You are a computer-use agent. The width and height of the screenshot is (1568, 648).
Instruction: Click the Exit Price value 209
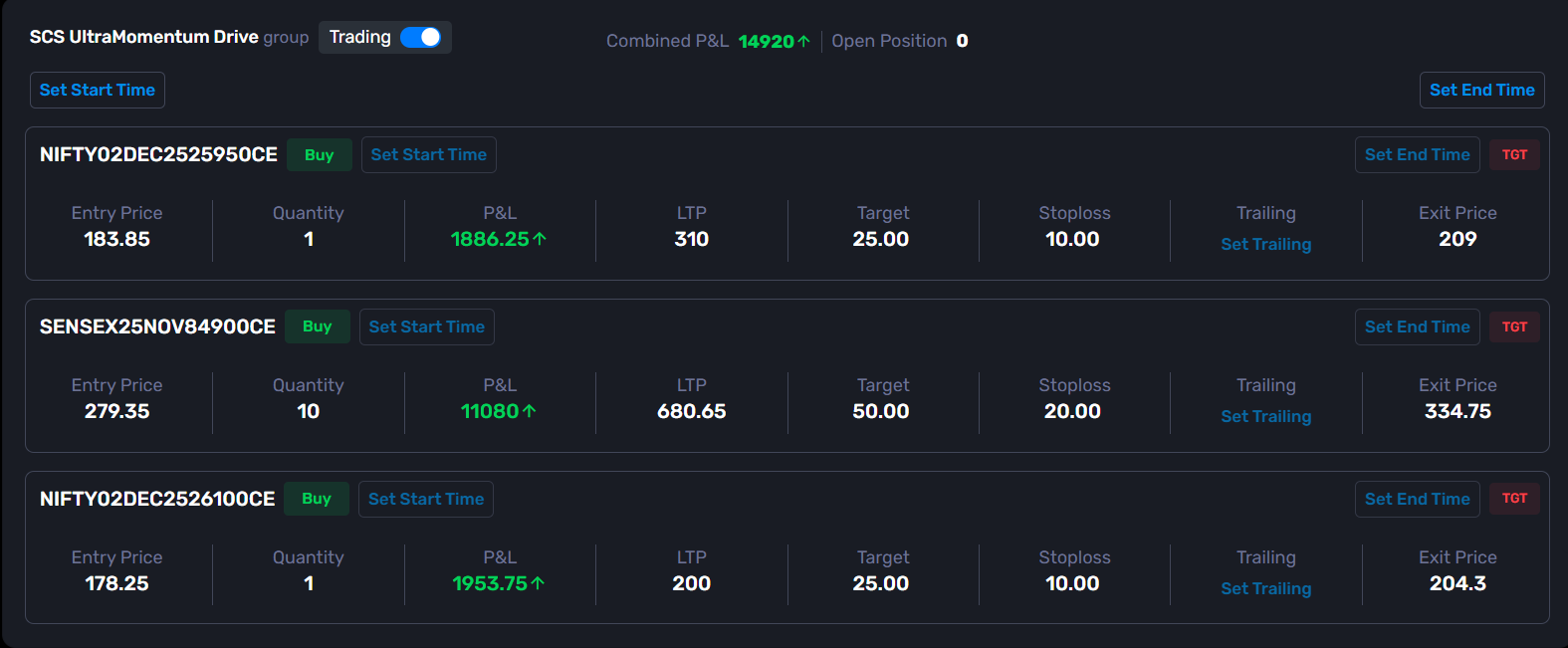click(1457, 239)
